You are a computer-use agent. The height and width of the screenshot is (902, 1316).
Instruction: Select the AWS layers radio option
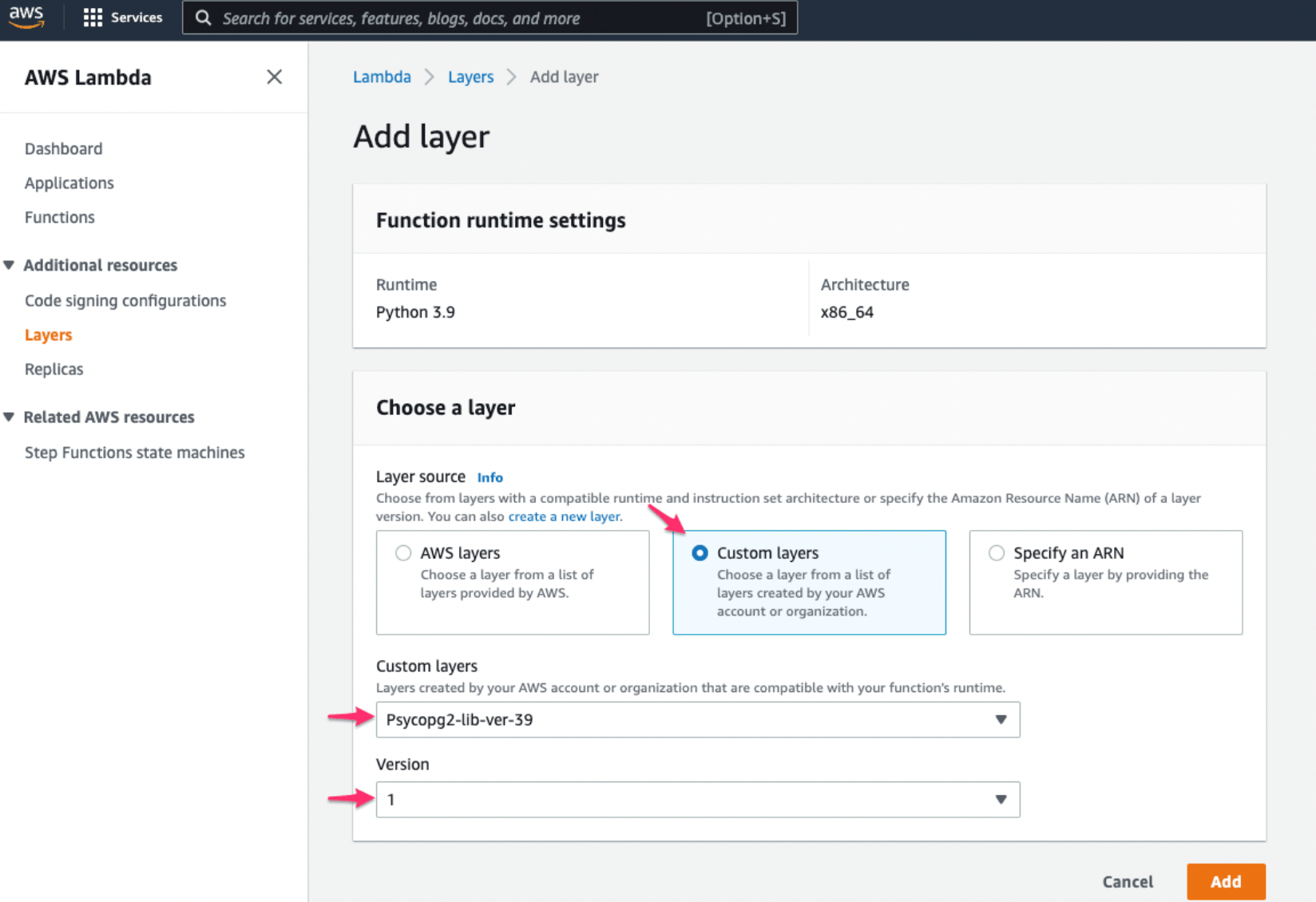403,553
